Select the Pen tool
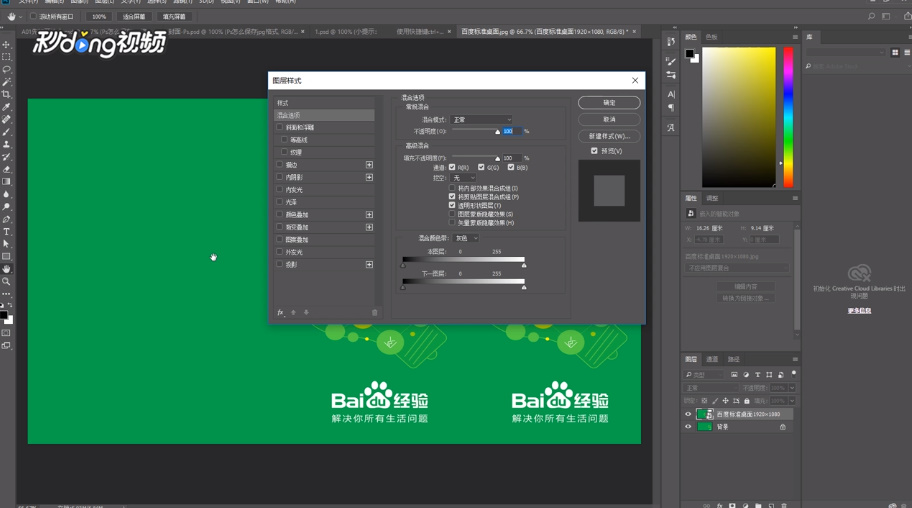 tap(6, 219)
